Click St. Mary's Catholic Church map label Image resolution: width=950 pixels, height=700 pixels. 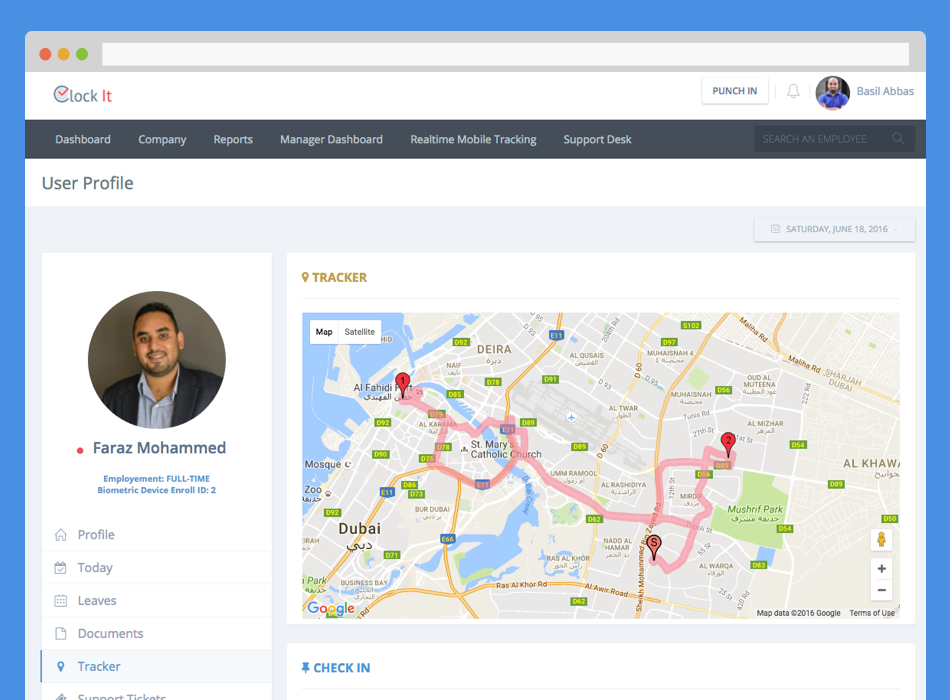505,449
